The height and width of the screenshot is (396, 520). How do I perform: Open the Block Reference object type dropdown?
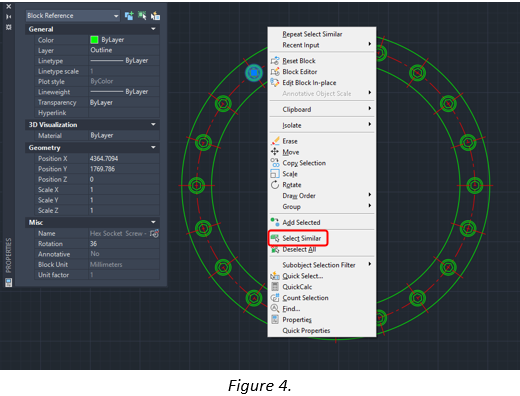click(x=73, y=16)
